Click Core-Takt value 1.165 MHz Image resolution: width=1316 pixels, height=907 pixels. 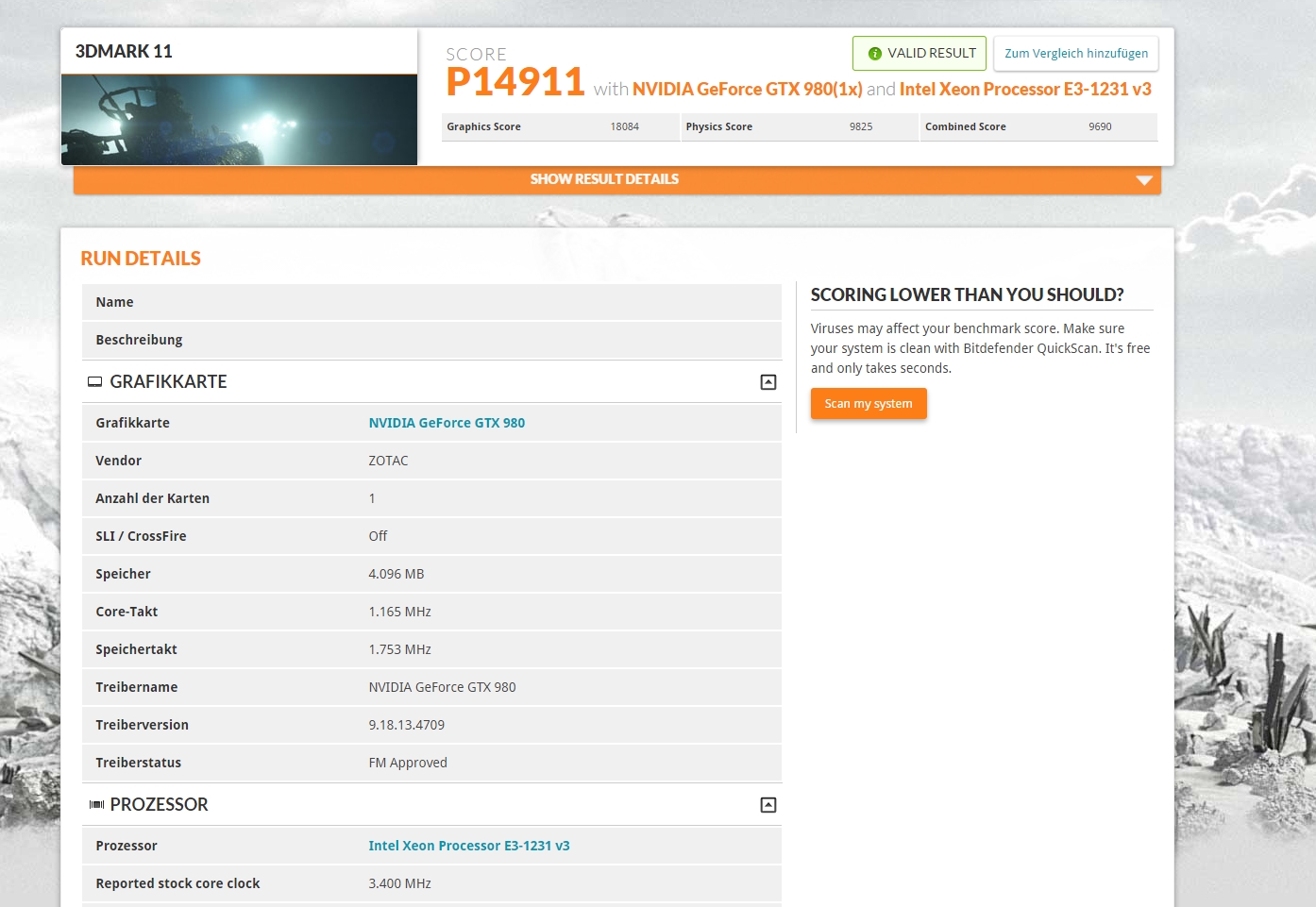(399, 612)
